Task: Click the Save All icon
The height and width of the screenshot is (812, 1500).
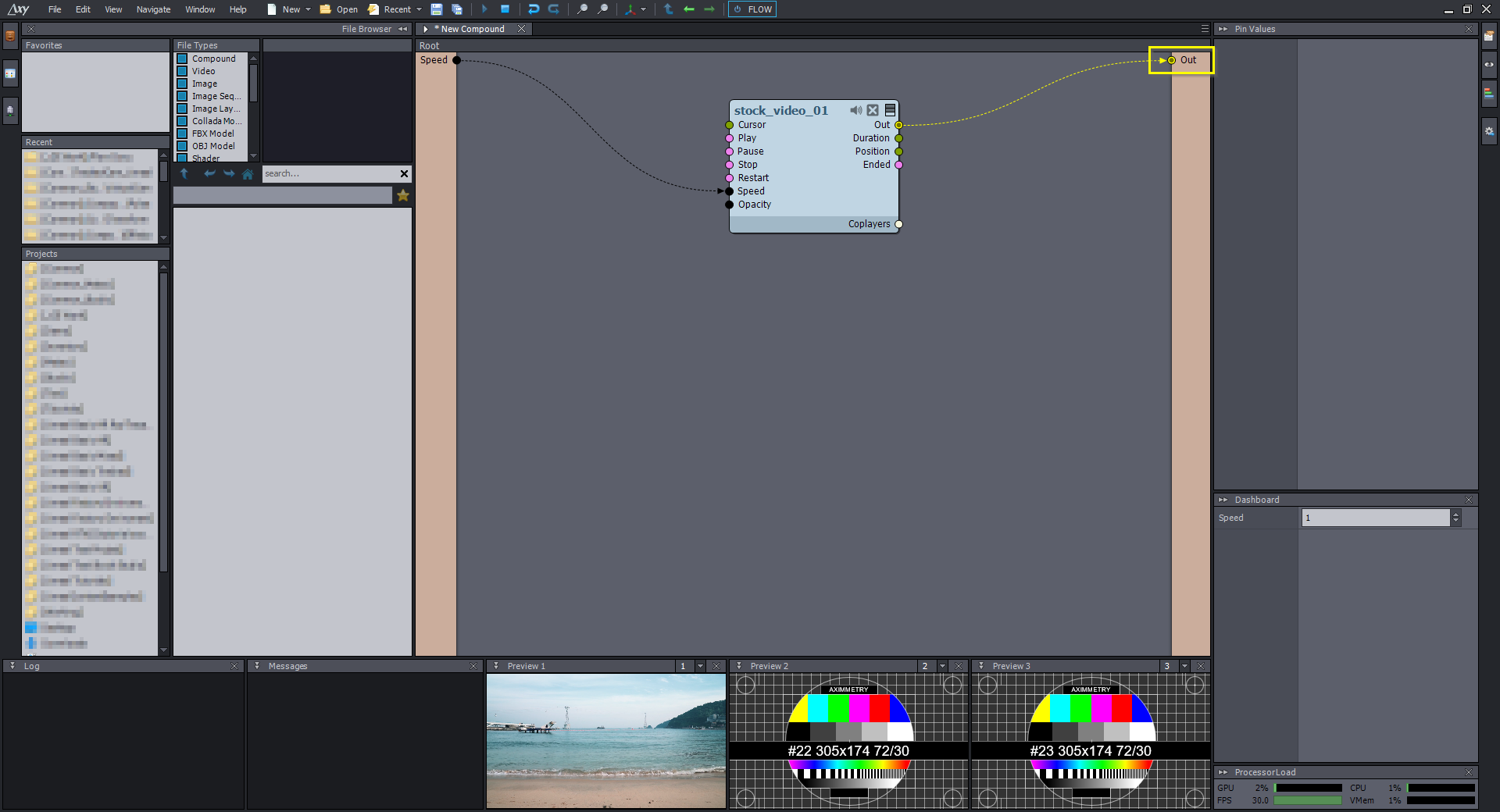Action: pyautogui.click(x=457, y=9)
